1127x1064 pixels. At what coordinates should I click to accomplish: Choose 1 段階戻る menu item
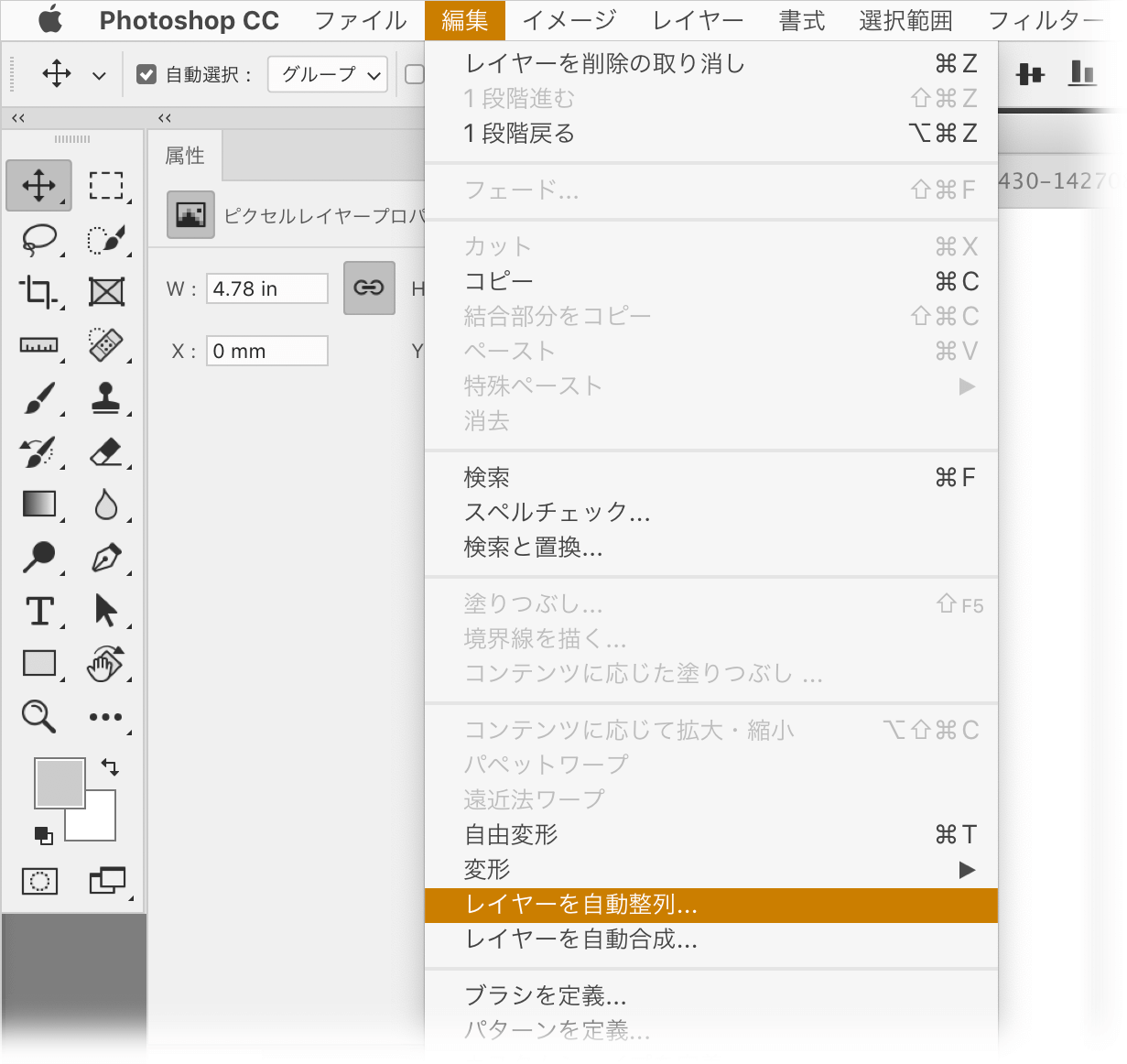click(x=711, y=134)
